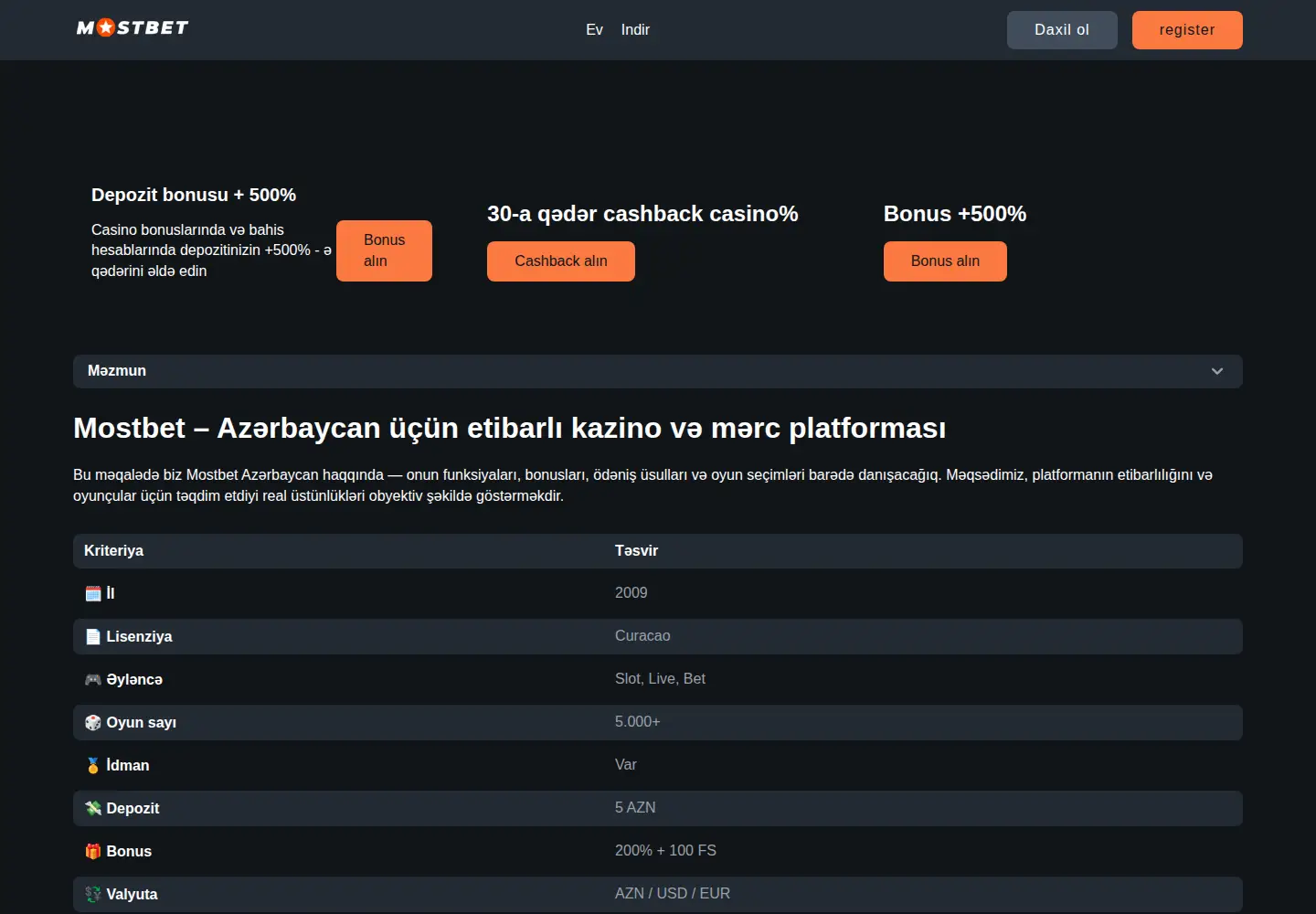Click the intro paragraph starting Bu məqalədə
The width and height of the screenshot is (1316, 914).
642,485
